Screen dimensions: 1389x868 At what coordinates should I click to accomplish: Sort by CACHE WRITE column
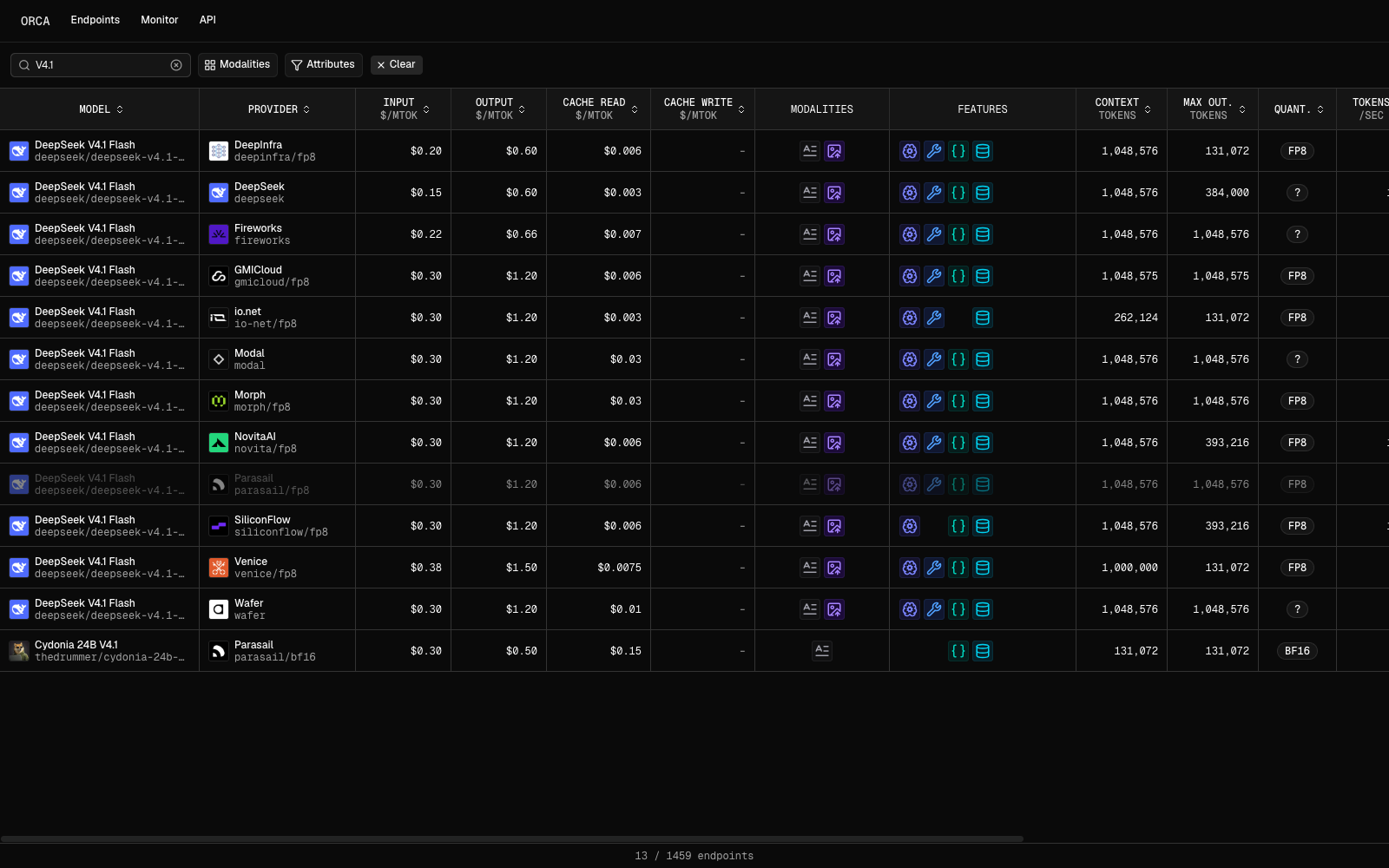[704, 109]
